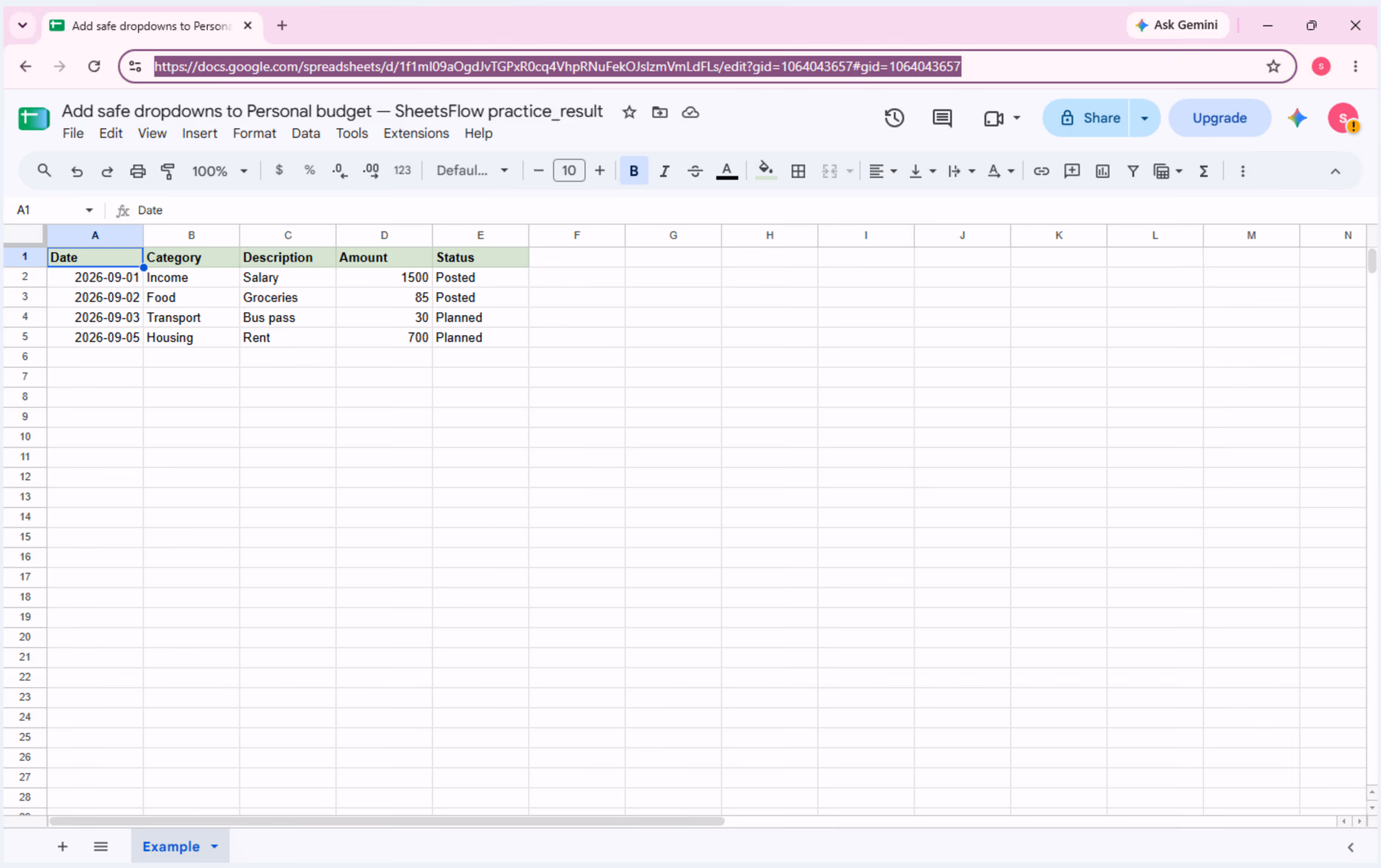The height and width of the screenshot is (868, 1381).
Task: Add a comment from toolbar
Action: pos(1072,171)
